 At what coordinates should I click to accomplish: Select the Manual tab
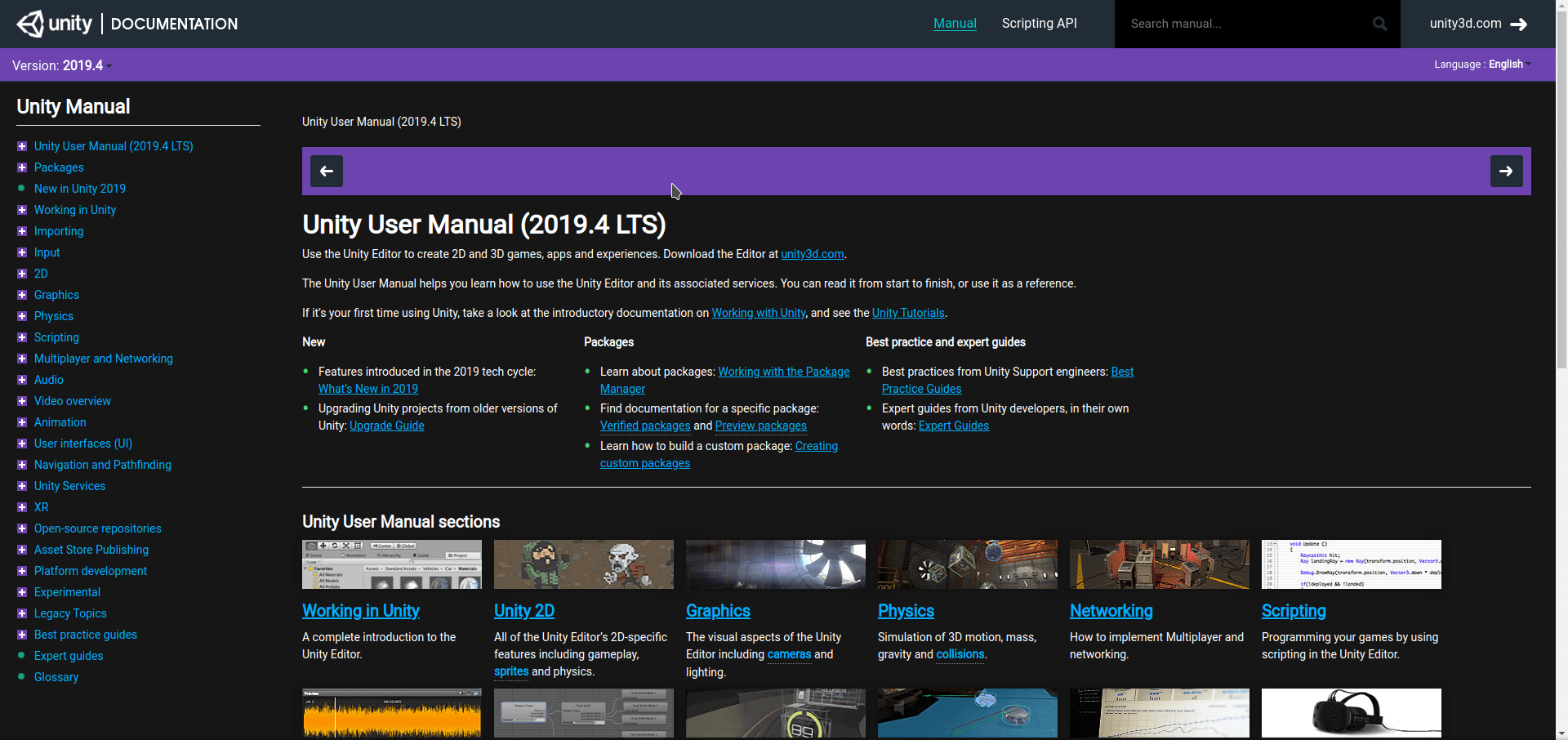pyautogui.click(x=954, y=24)
